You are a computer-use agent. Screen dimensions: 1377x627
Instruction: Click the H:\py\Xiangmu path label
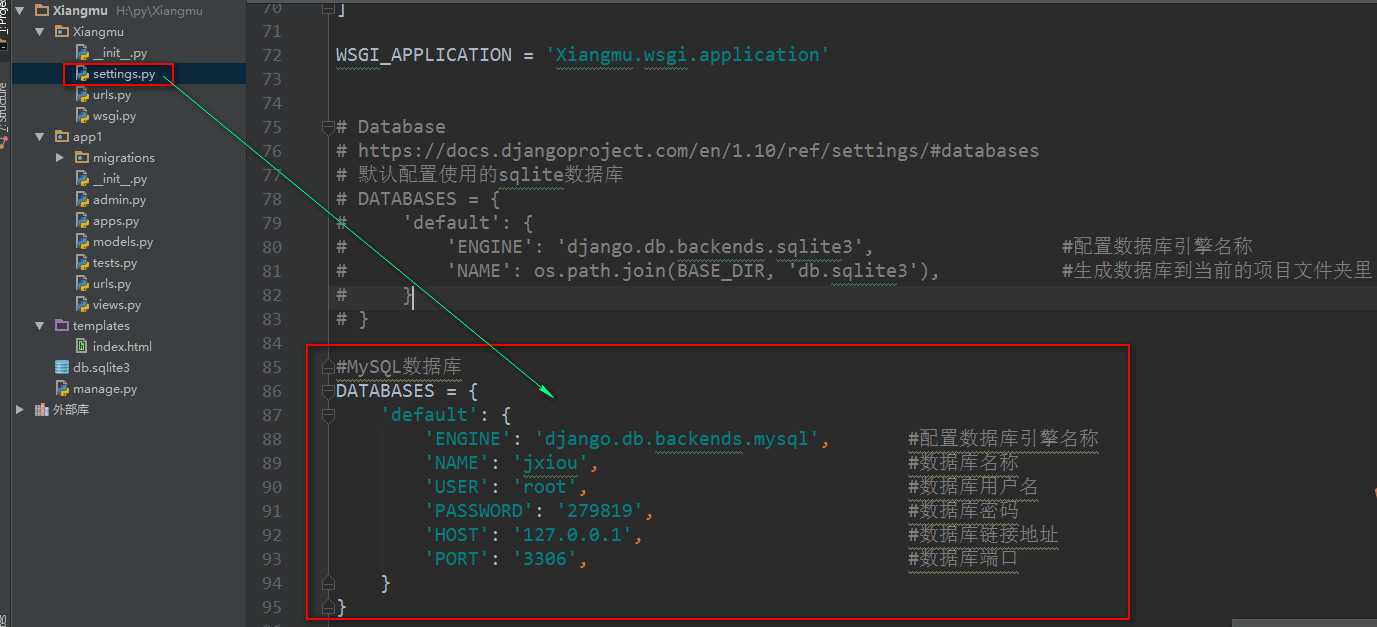coord(161,10)
